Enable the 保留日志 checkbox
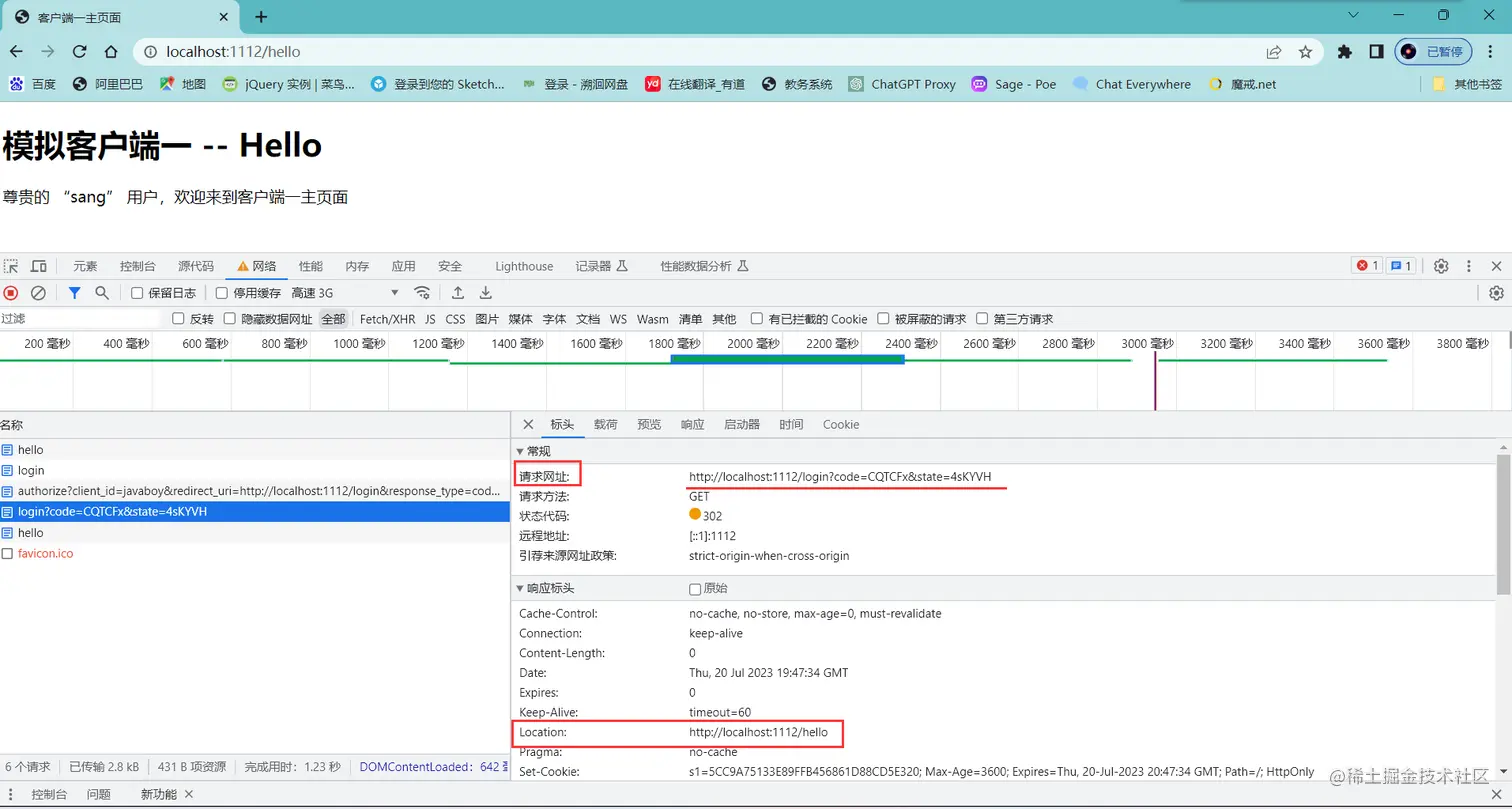 point(138,293)
